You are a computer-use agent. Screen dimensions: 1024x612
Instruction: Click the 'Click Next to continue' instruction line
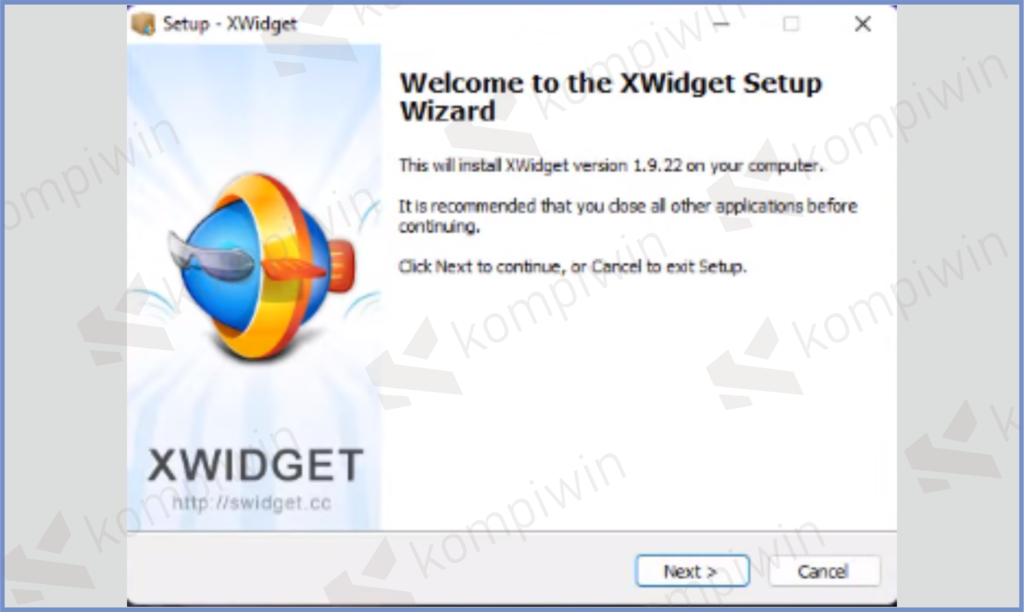(x=572, y=266)
